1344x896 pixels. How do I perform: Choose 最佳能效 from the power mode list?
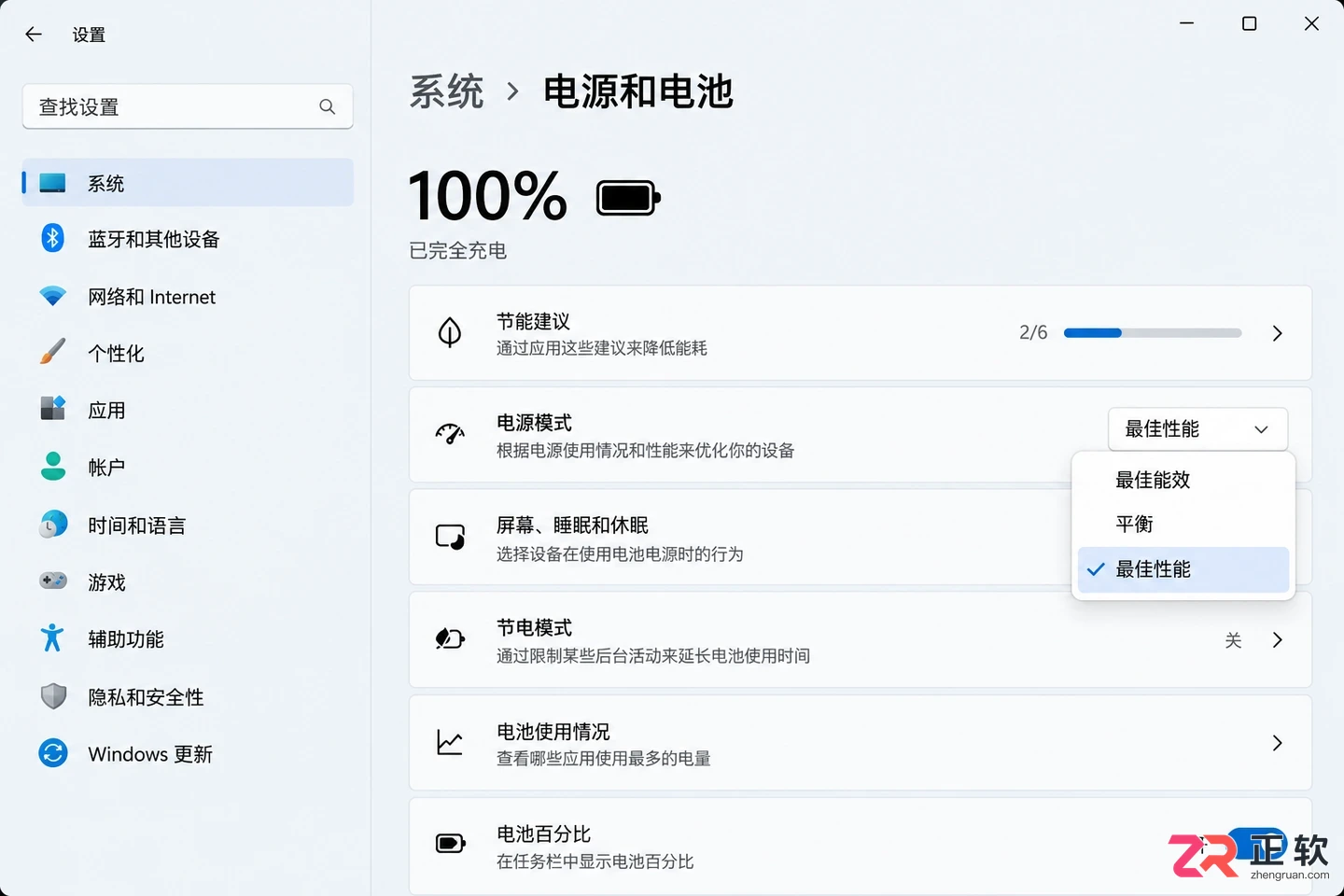coord(1183,480)
